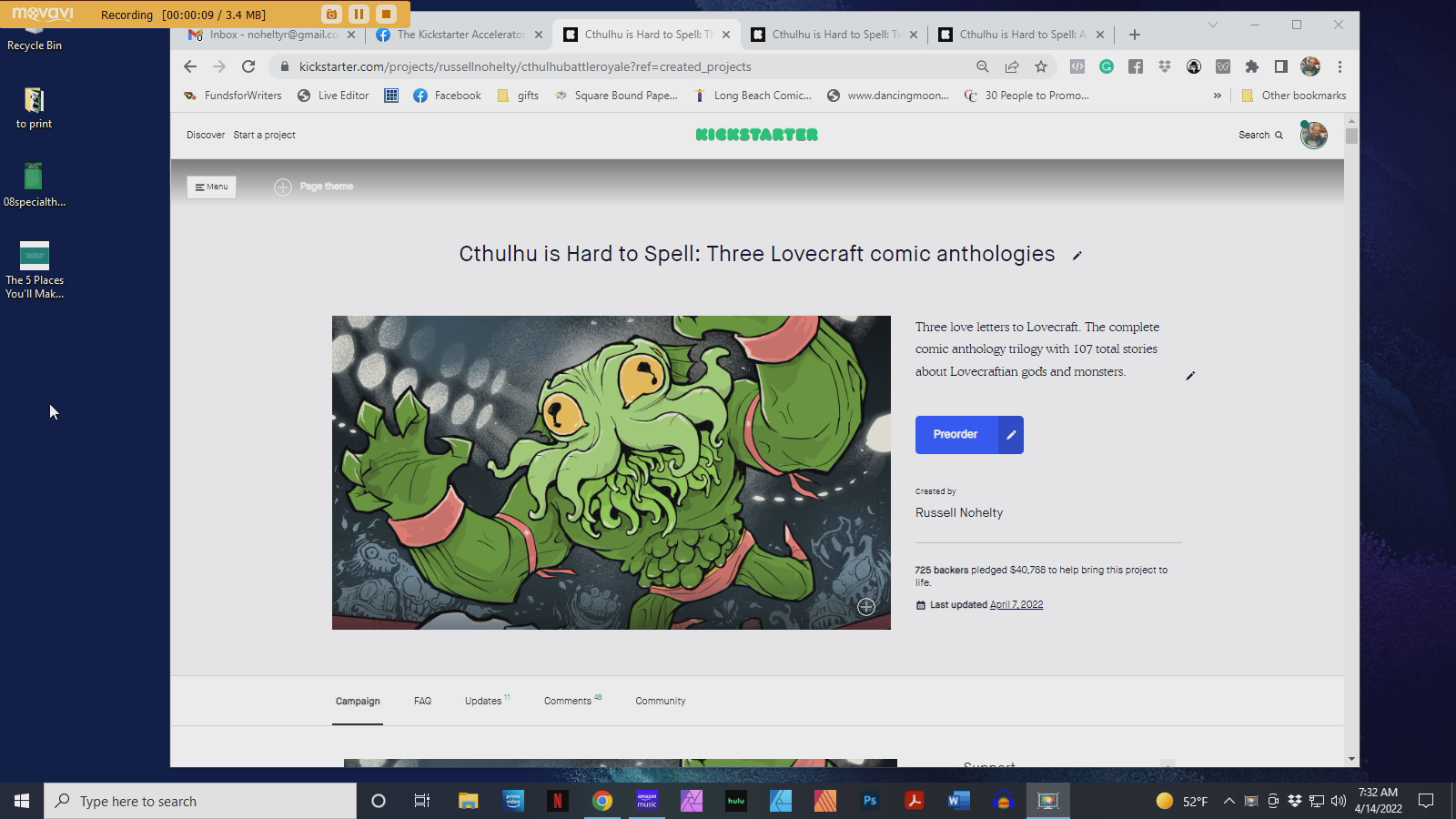Open Hulu from the taskbar

click(x=736, y=801)
